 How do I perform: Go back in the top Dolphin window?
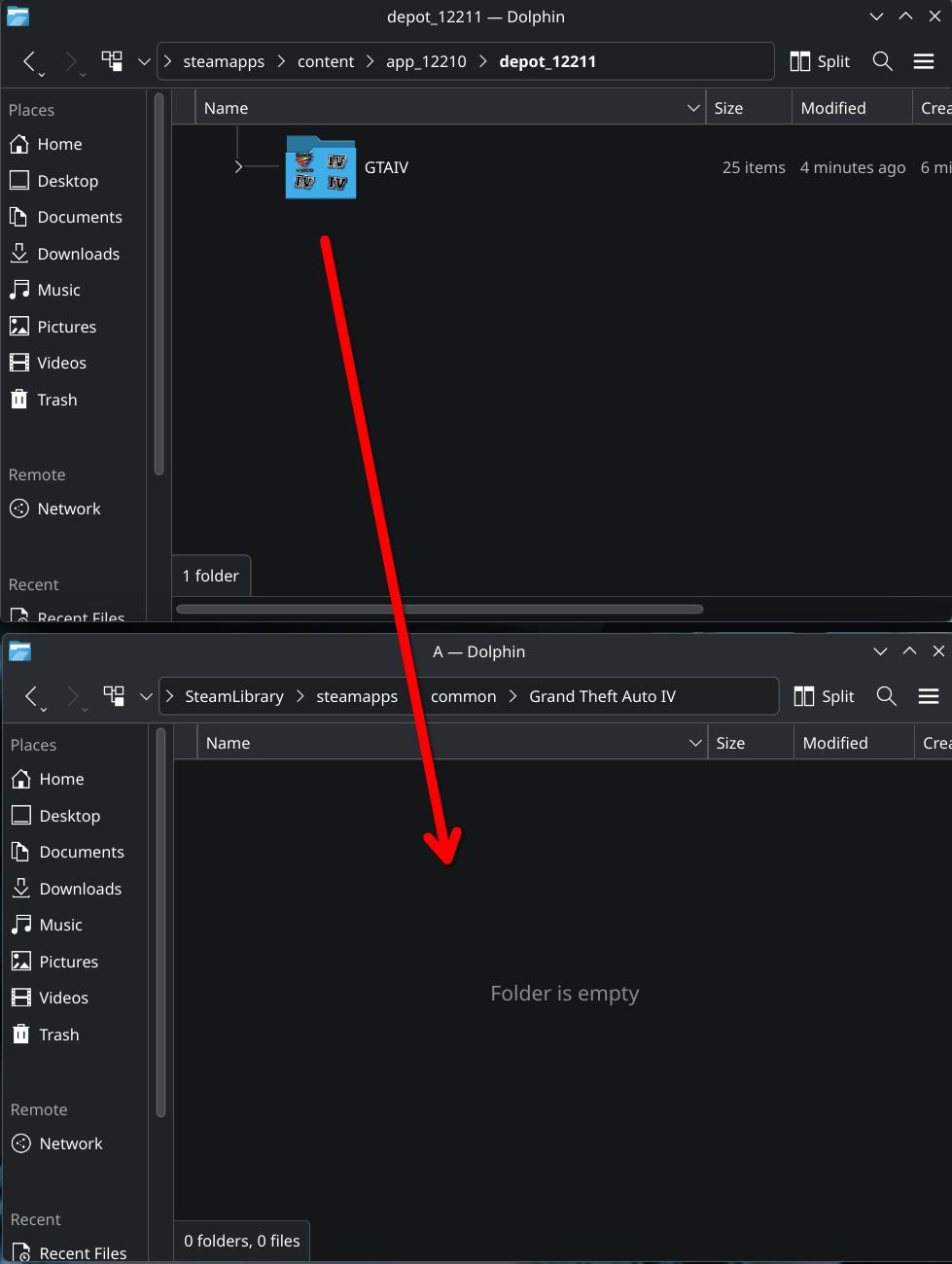[30, 61]
